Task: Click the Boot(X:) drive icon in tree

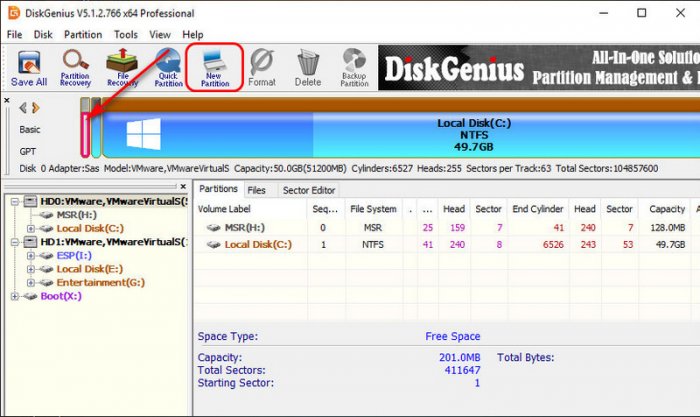Action: point(30,296)
